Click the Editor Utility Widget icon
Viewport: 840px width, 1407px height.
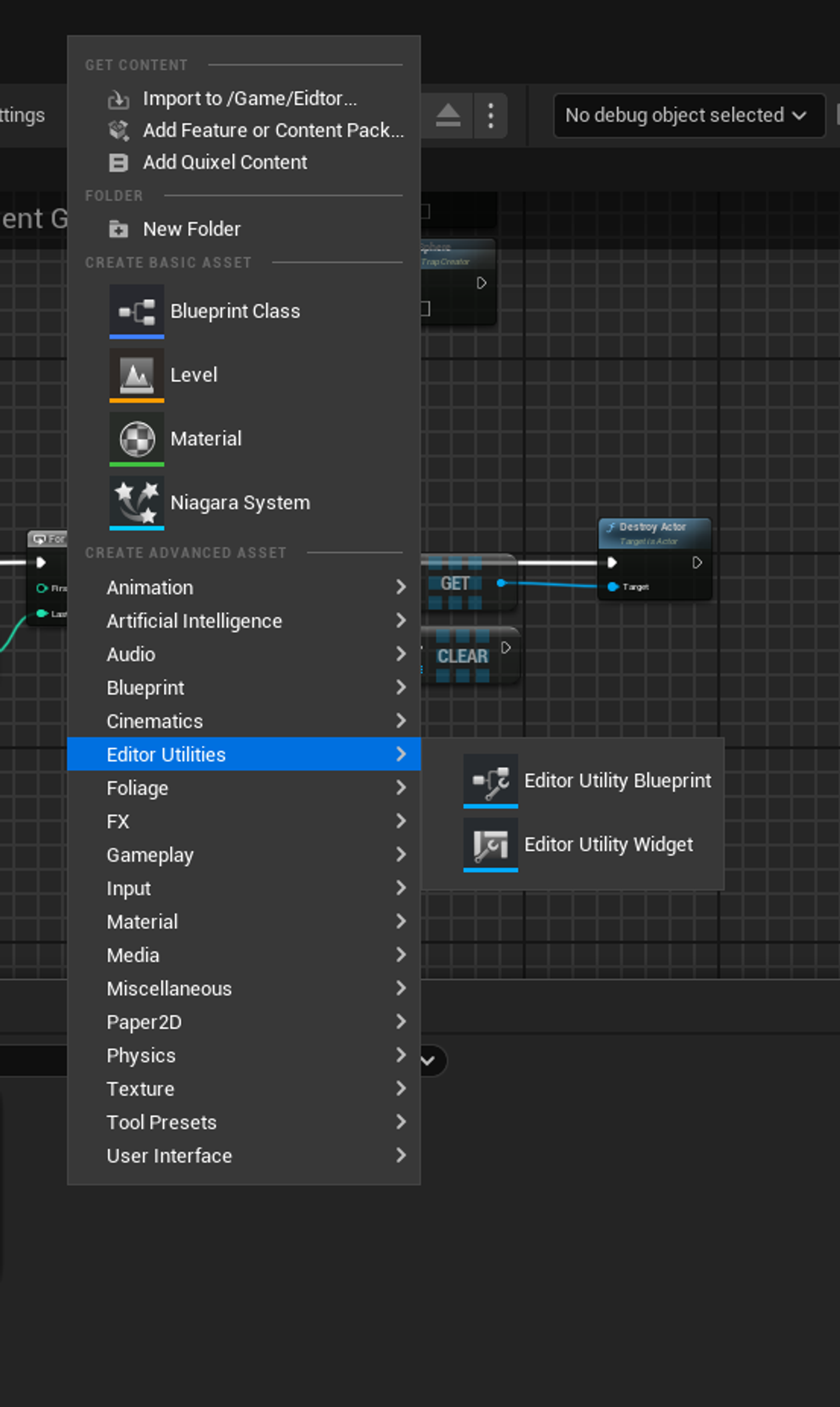(x=490, y=844)
